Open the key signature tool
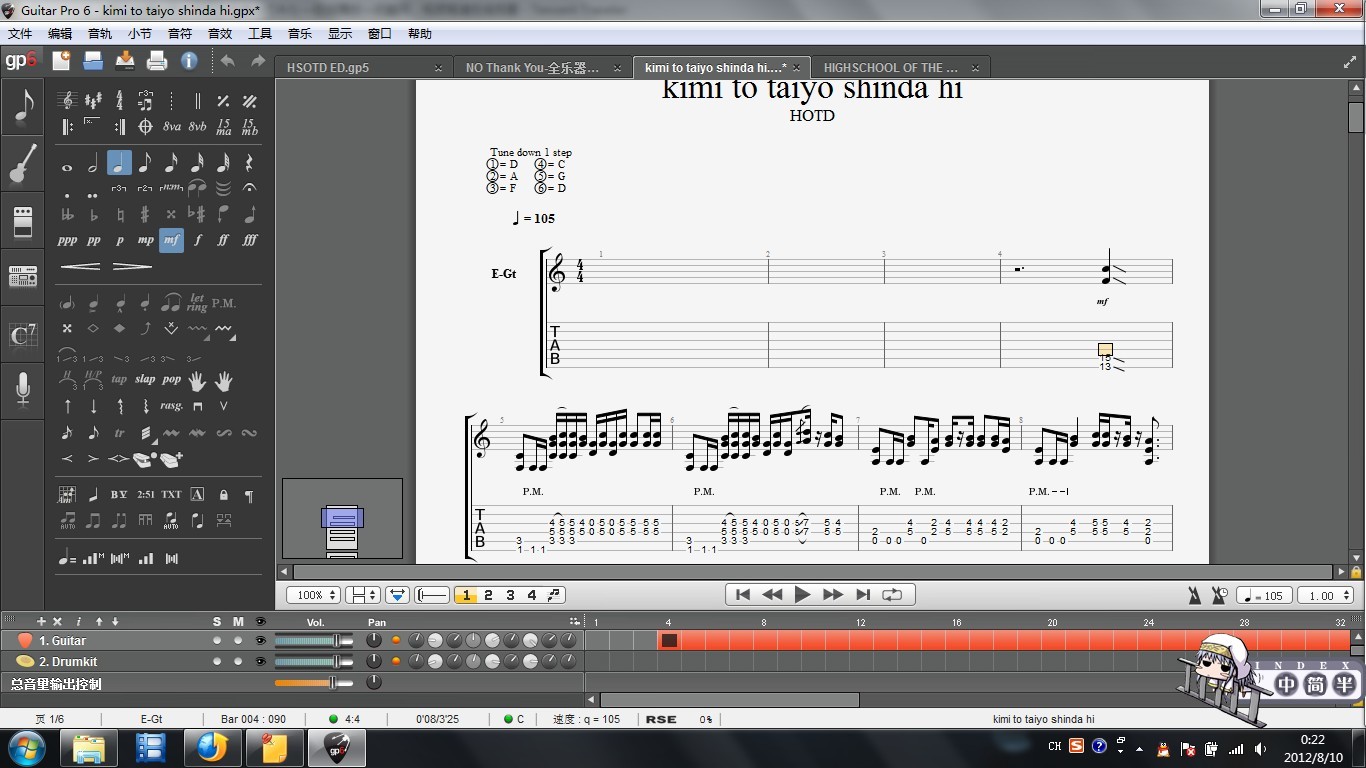Viewport: 1366px width, 768px height. (93, 101)
